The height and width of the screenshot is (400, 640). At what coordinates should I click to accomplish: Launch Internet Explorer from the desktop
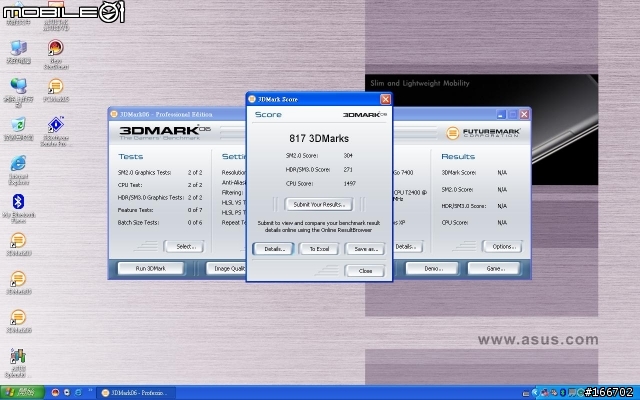tap(19, 170)
